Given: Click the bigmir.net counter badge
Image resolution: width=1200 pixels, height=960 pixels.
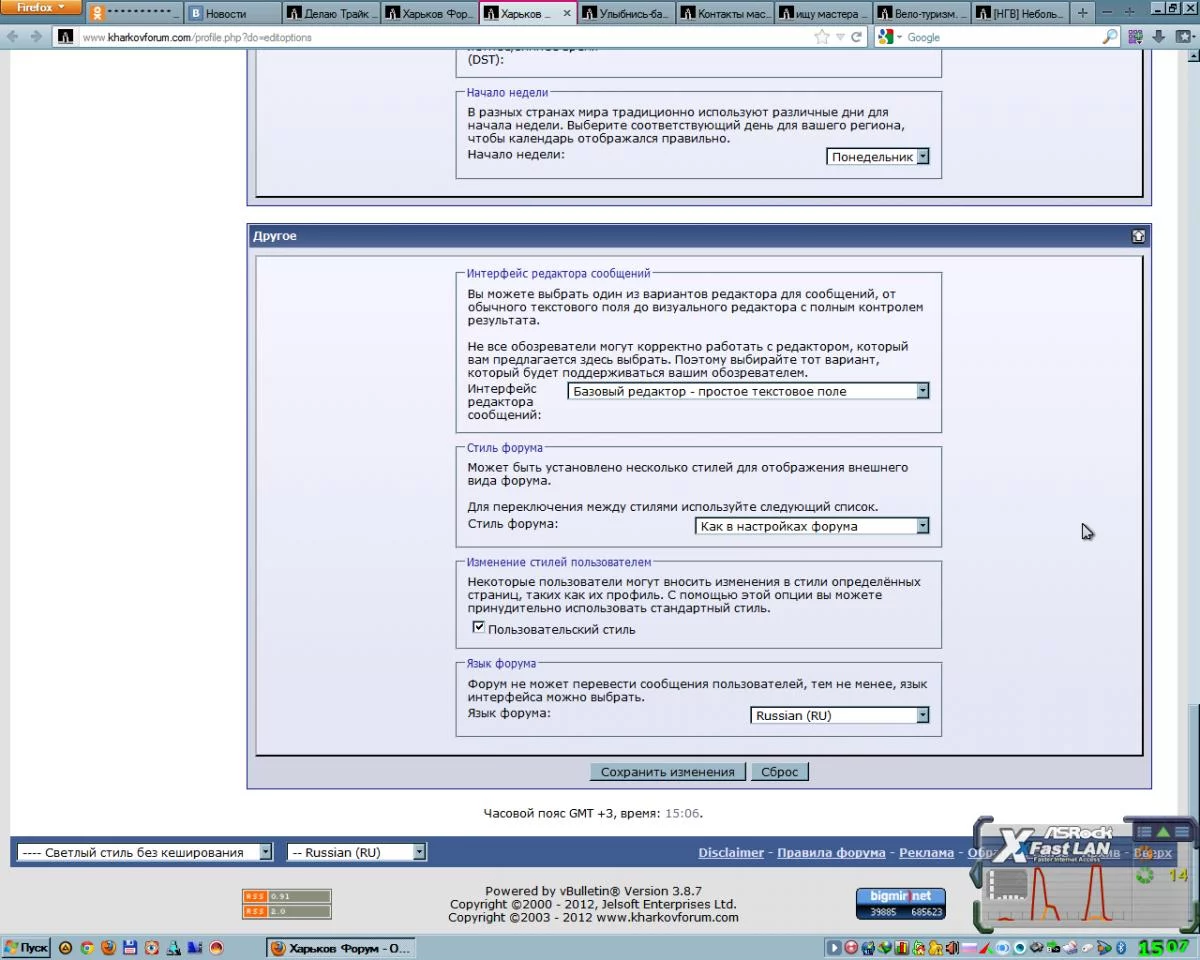Looking at the screenshot, I should coord(900,903).
